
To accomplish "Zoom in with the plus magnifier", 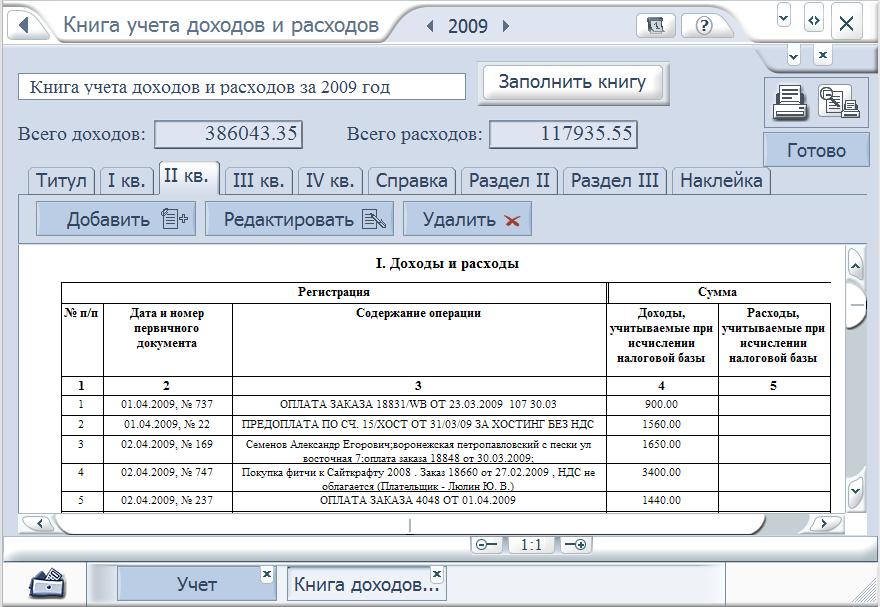I will (x=576, y=545).
